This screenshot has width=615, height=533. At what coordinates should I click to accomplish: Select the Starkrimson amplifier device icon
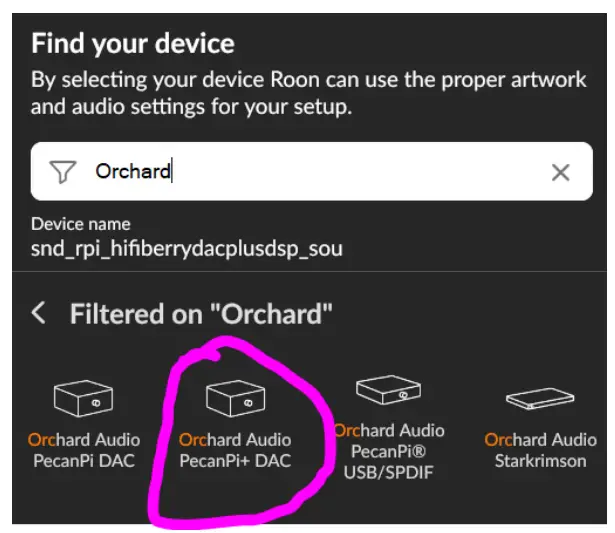click(540, 399)
